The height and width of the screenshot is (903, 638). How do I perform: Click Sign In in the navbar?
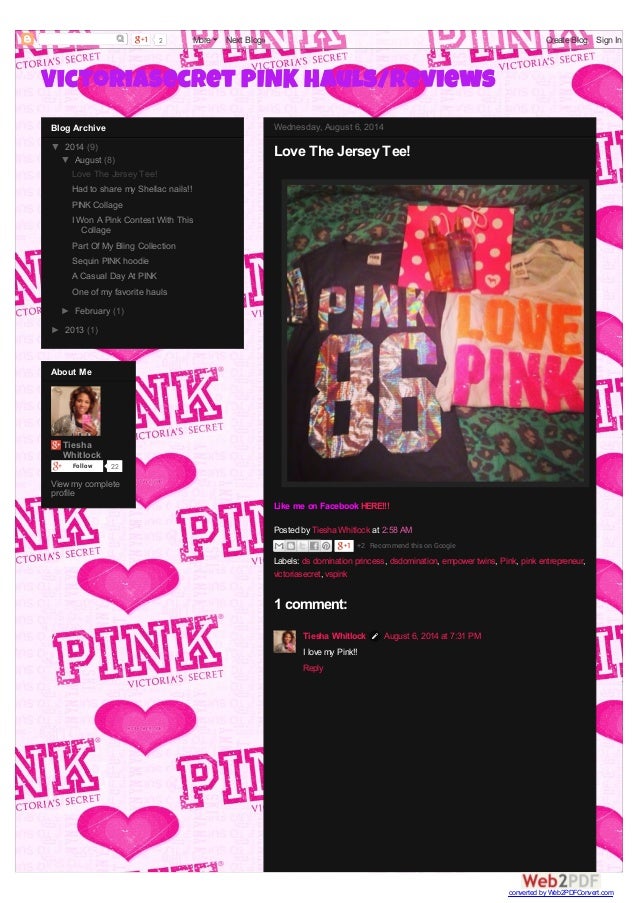(608, 40)
